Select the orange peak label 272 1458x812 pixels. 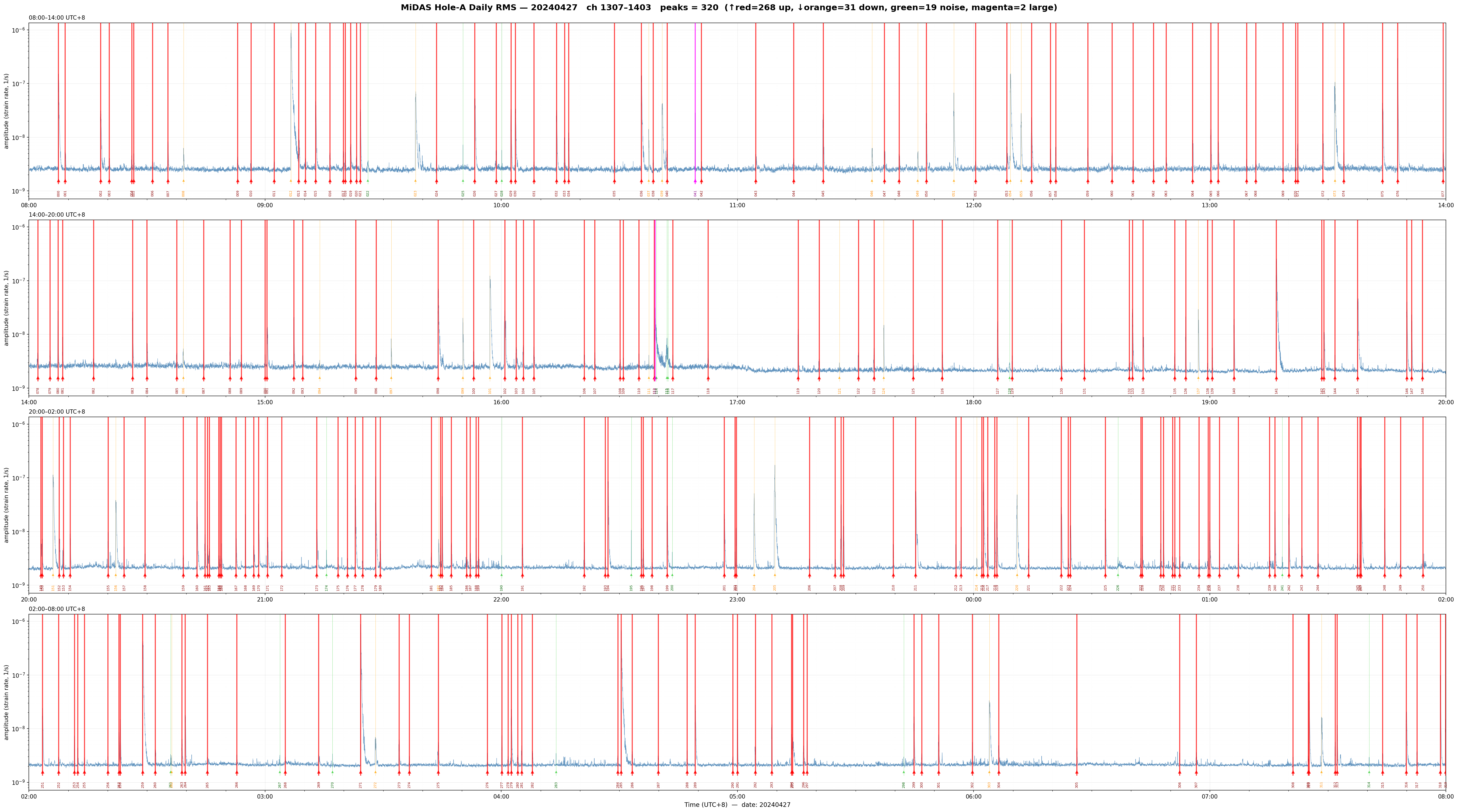pos(375,785)
